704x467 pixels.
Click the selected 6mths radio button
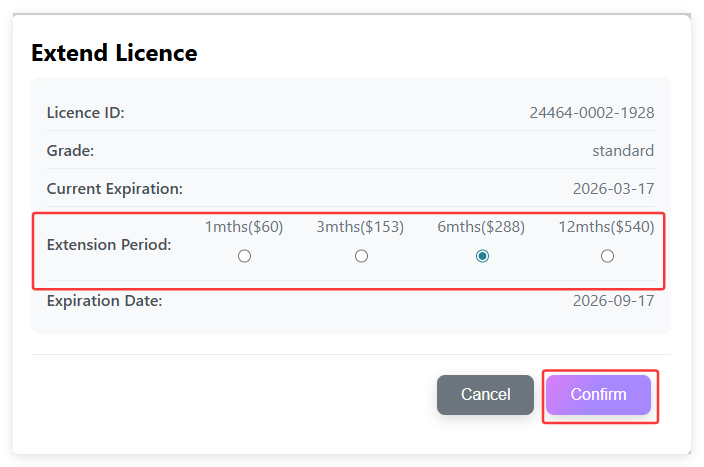(x=482, y=256)
